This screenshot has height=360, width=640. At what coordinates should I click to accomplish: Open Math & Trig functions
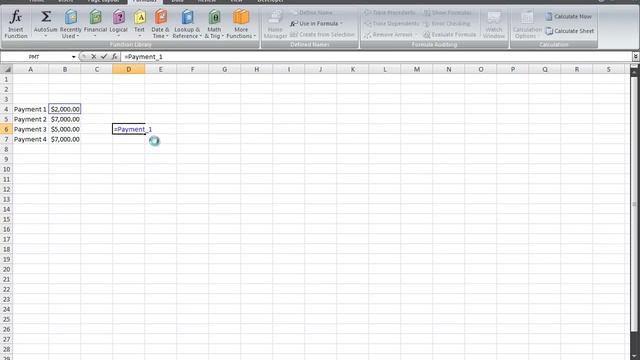(x=214, y=24)
